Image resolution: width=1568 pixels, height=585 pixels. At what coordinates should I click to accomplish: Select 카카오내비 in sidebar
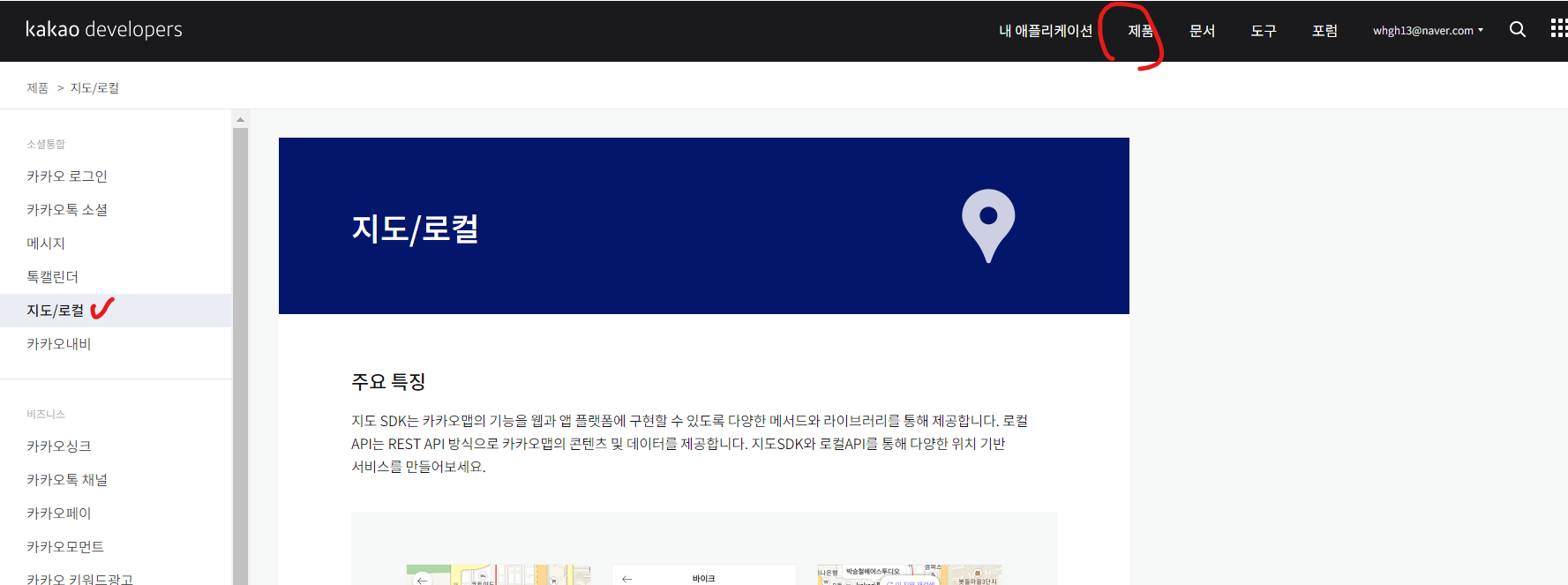[59, 344]
